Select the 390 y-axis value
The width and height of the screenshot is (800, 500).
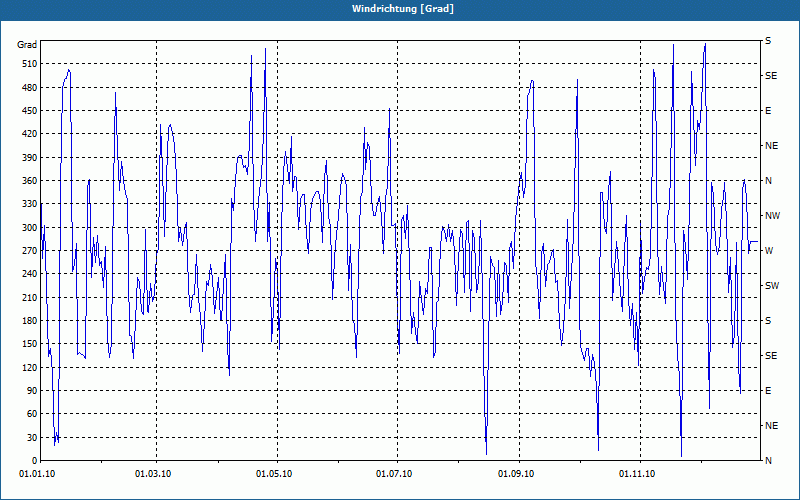pyautogui.click(x=30, y=158)
